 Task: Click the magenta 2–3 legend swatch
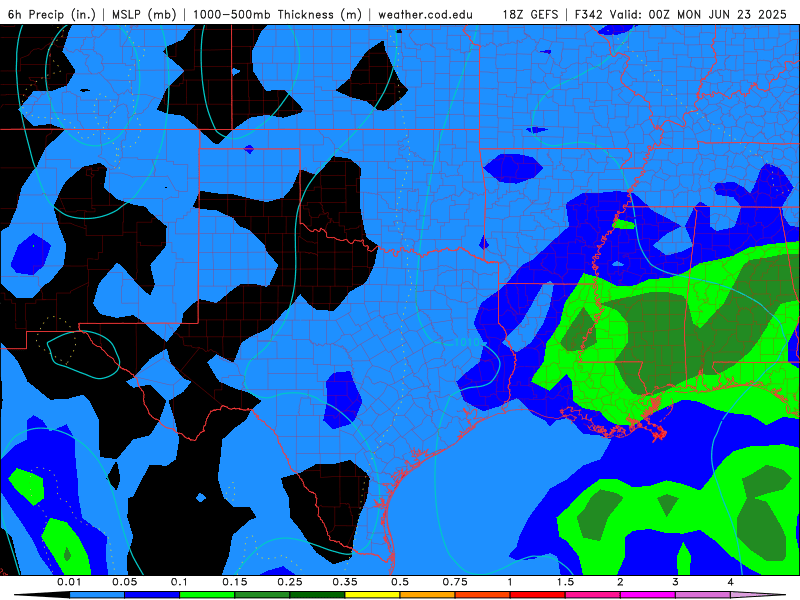pyautogui.click(x=648, y=595)
